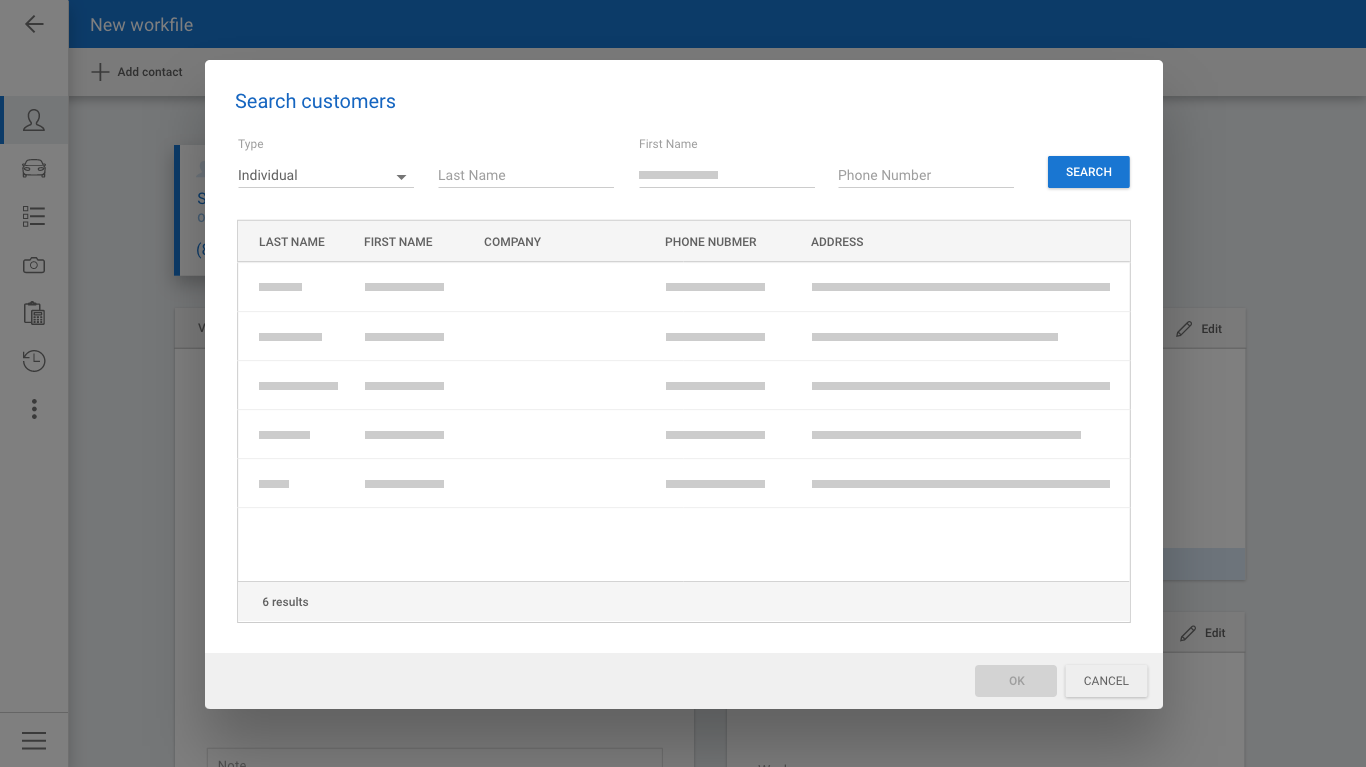1366x767 pixels.
Task: Open the hamburger menu at bottom left
Action: (34, 740)
